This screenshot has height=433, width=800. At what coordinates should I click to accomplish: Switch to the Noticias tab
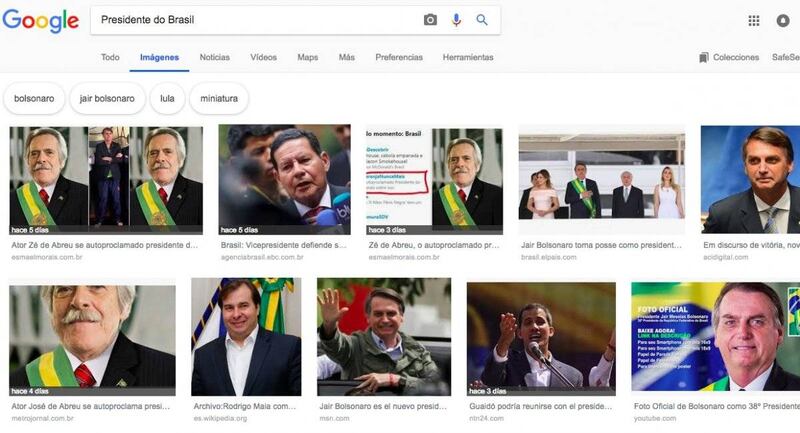(214, 58)
